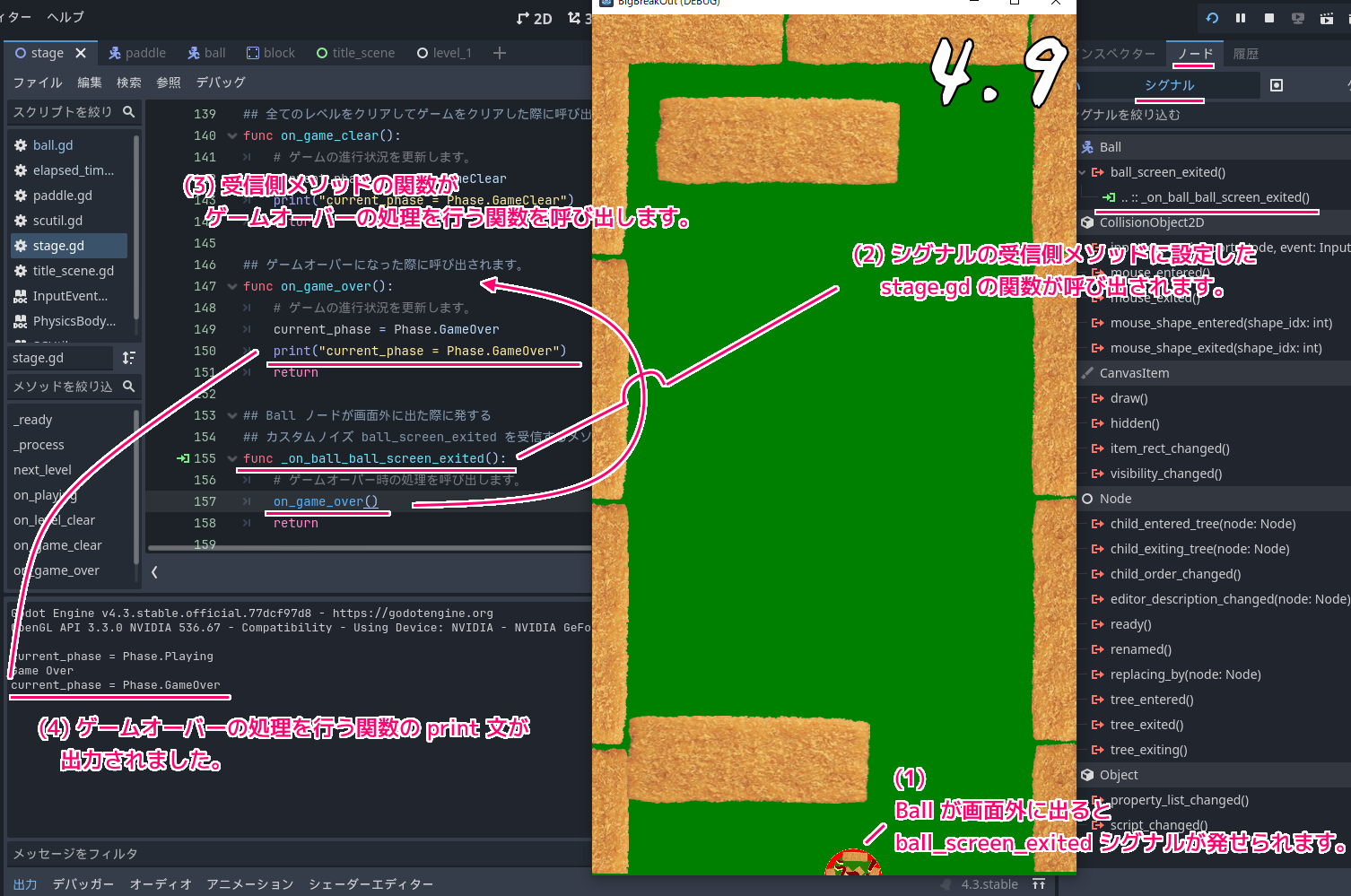1351x896 pixels.
Task: Open the remote debug run options
Action: (x=1298, y=18)
